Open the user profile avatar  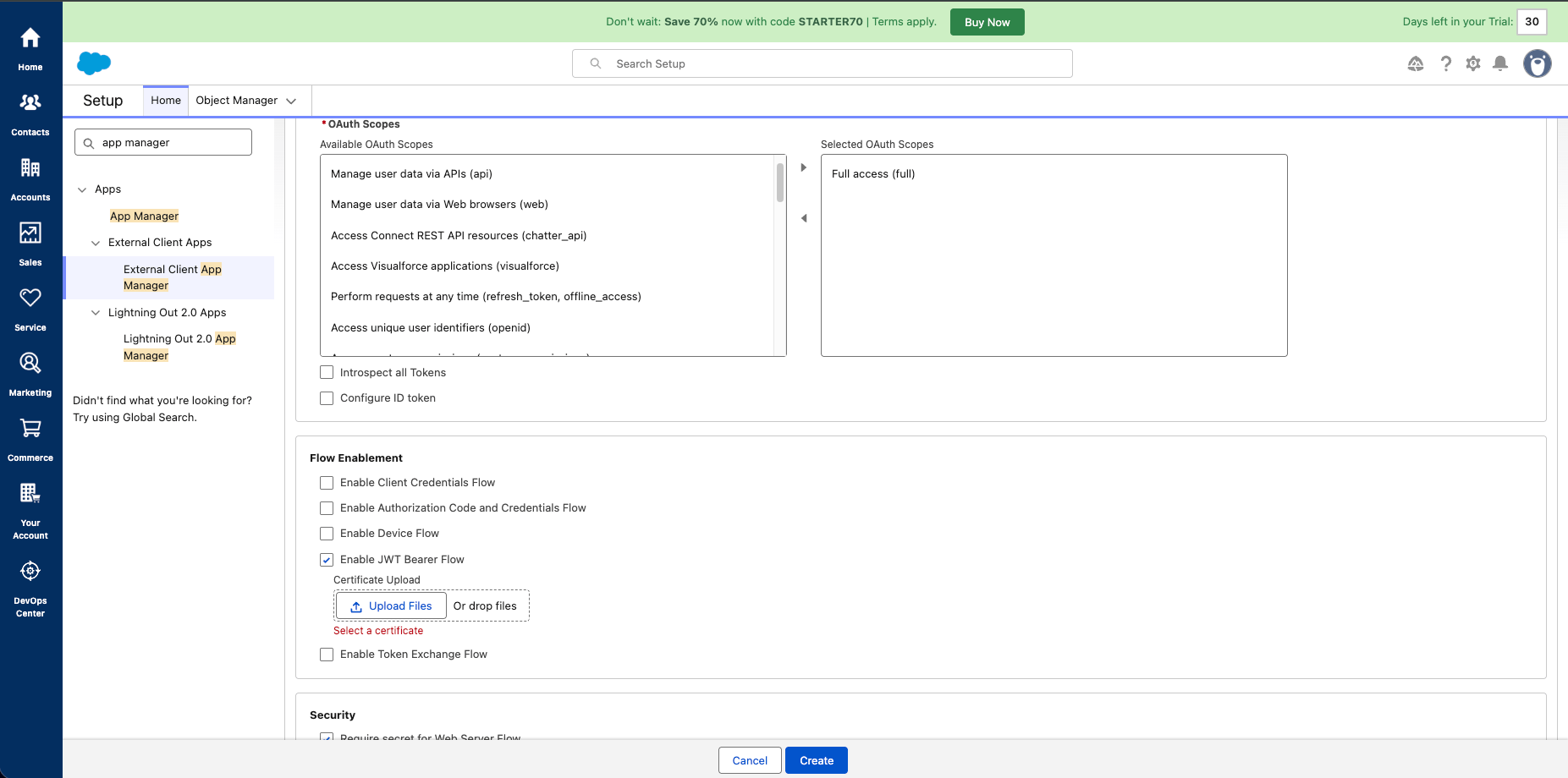tap(1538, 63)
